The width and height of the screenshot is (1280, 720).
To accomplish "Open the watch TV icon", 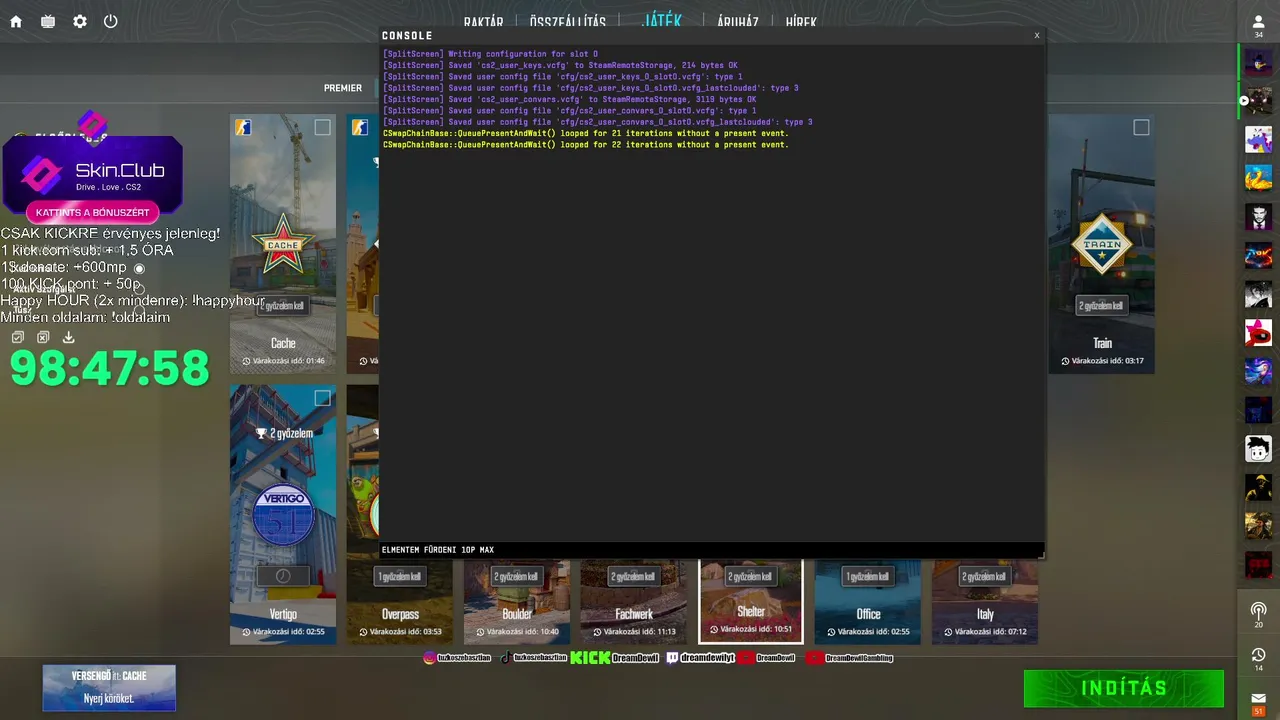I will (48, 22).
